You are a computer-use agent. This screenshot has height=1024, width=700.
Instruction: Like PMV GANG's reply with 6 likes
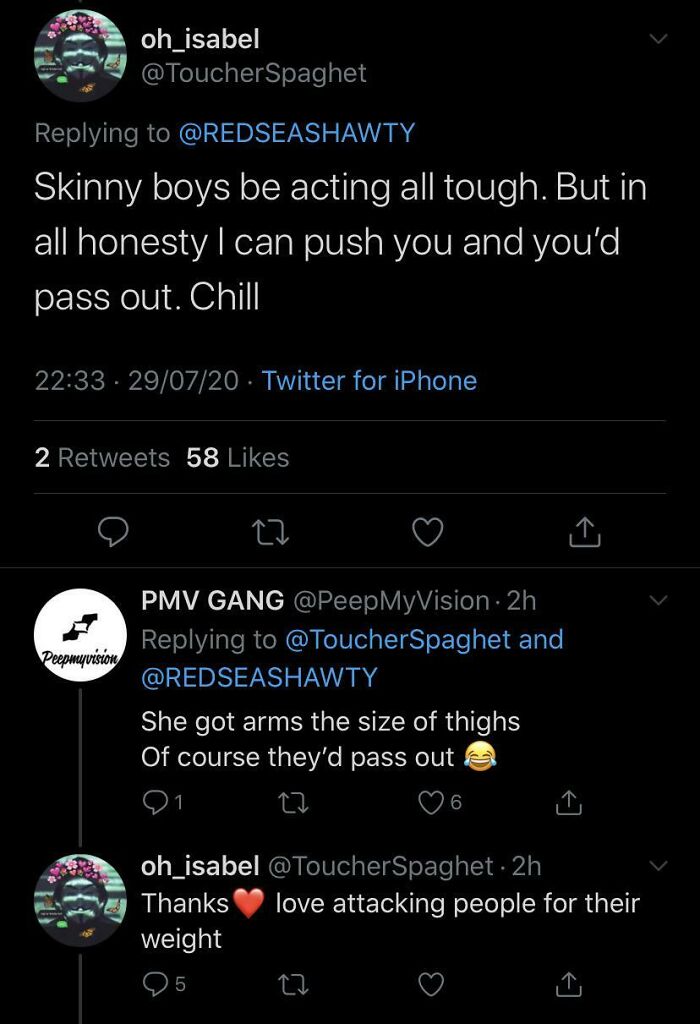coord(439,802)
